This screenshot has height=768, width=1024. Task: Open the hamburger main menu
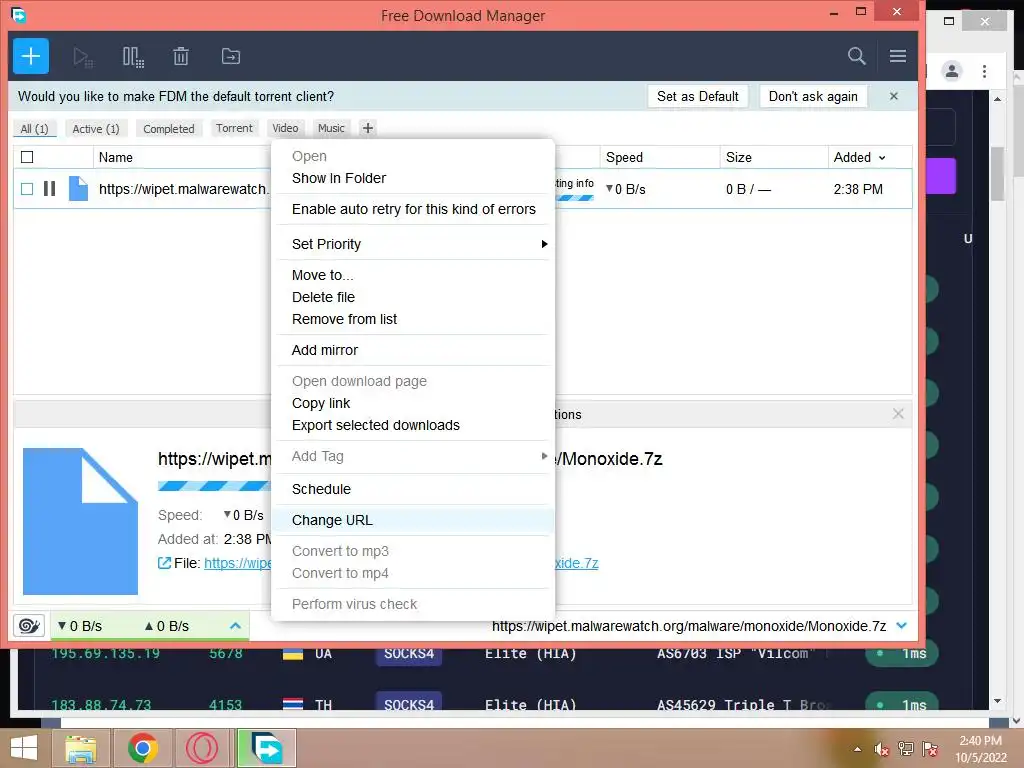(x=897, y=56)
